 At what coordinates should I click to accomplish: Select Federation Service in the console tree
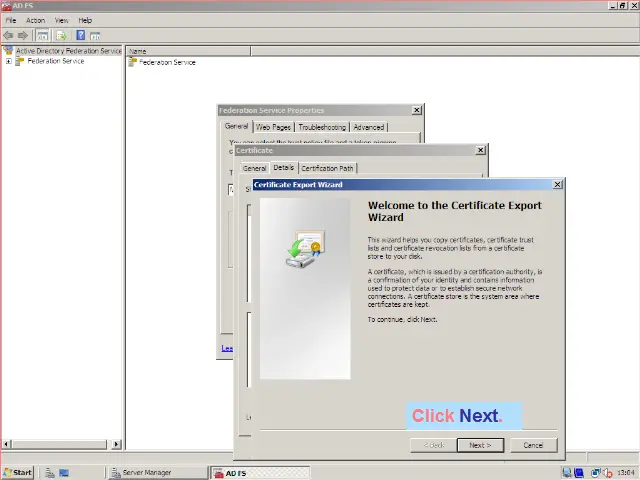click(x=56, y=61)
